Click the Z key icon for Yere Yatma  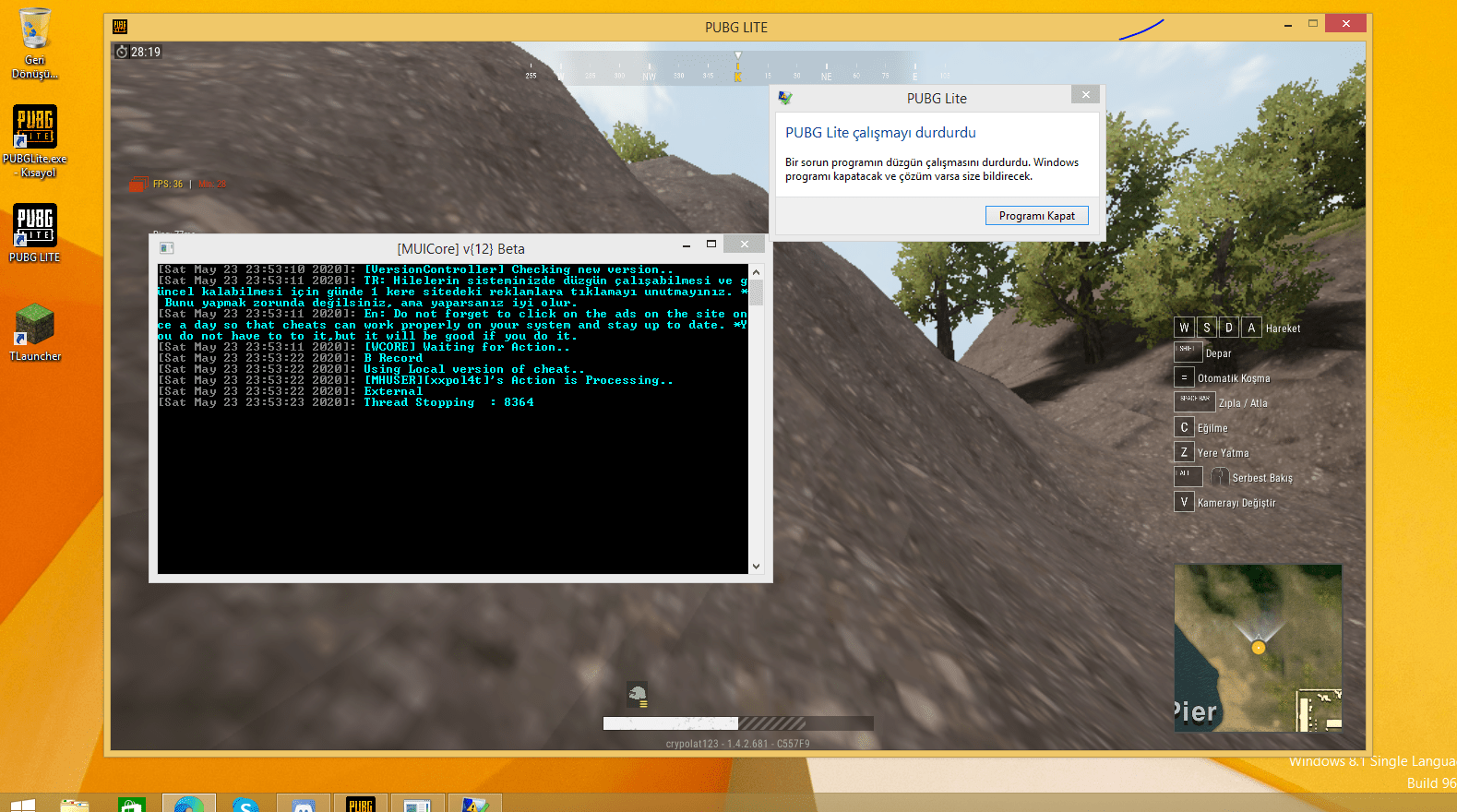tap(1184, 452)
